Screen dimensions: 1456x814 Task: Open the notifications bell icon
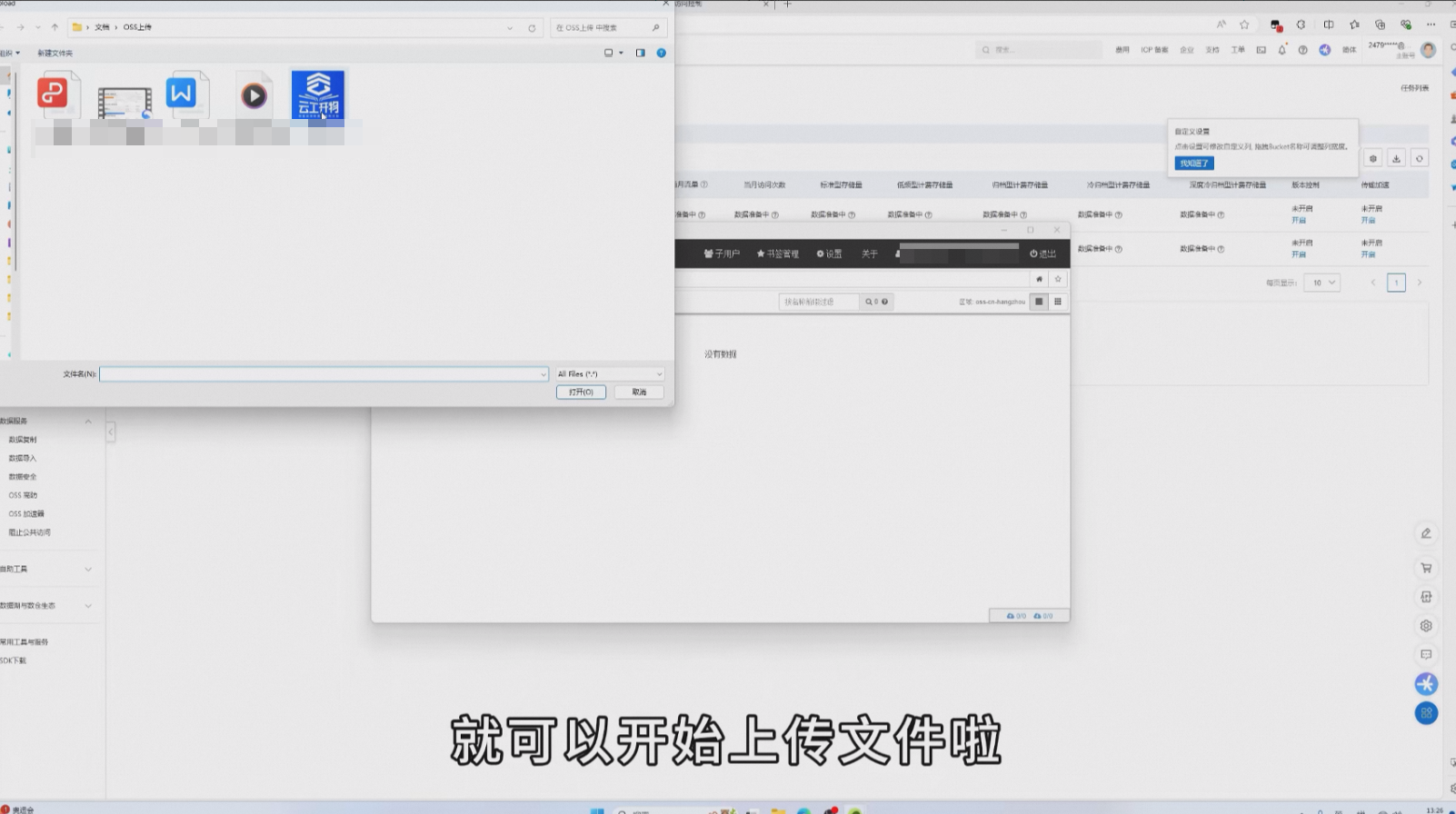coord(1281,50)
